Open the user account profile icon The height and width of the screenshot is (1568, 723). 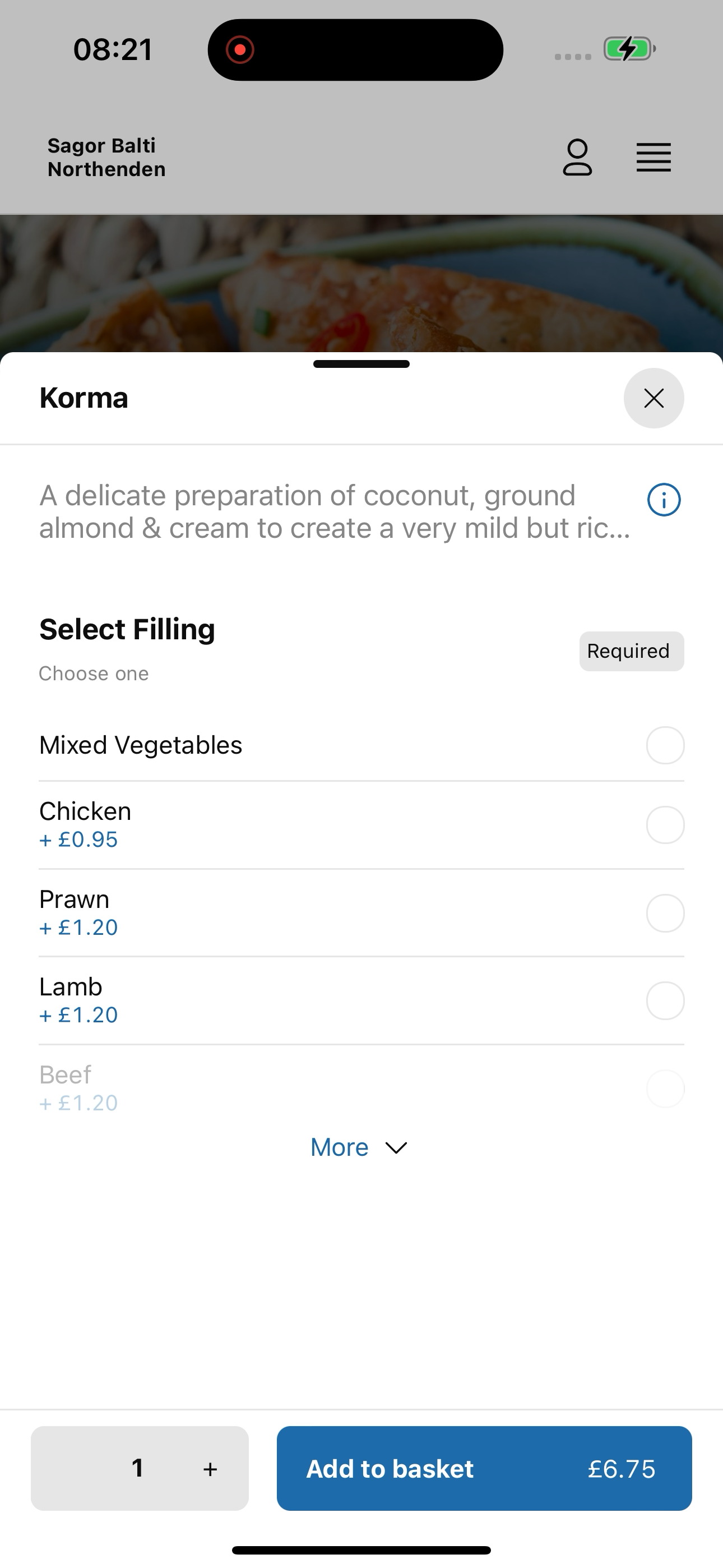[x=577, y=157]
